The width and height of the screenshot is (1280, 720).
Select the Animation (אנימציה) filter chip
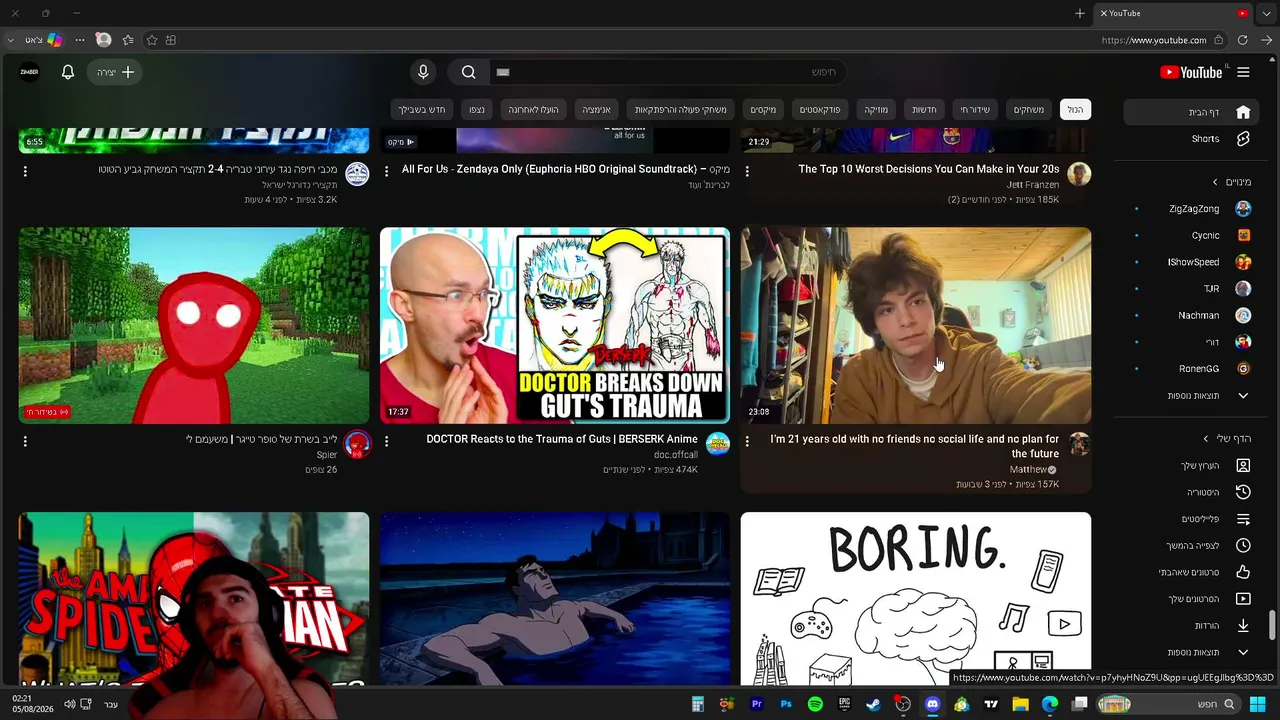click(x=597, y=109)
